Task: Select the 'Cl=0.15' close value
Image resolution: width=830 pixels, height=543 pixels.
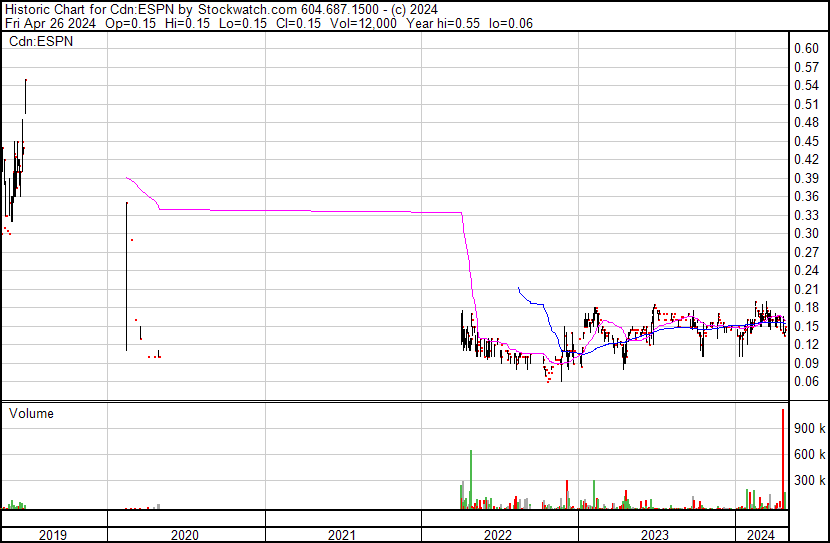Action: click(x=299, y=23)
